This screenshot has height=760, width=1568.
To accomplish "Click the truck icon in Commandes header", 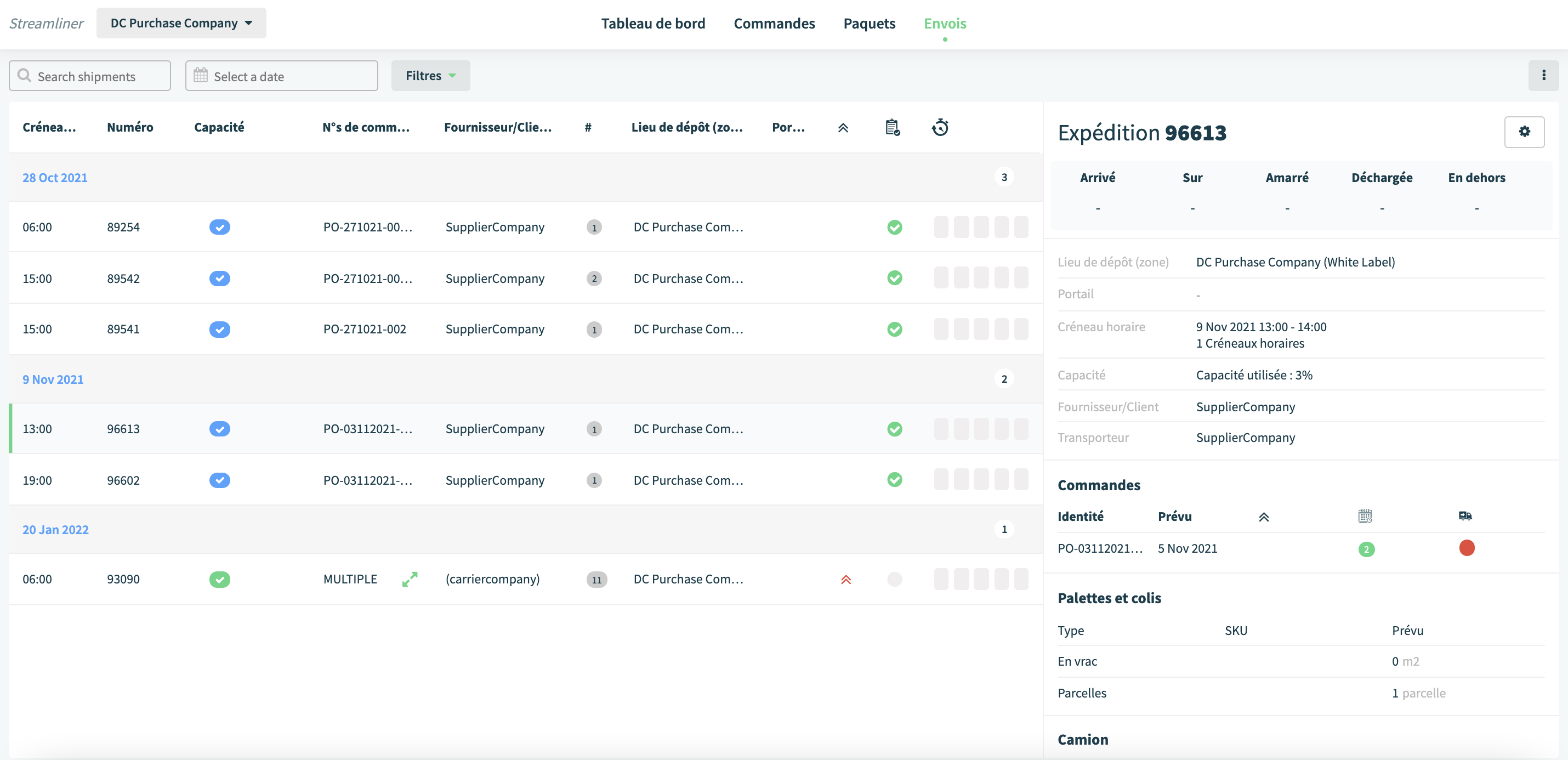I will tap(1465, 517).
